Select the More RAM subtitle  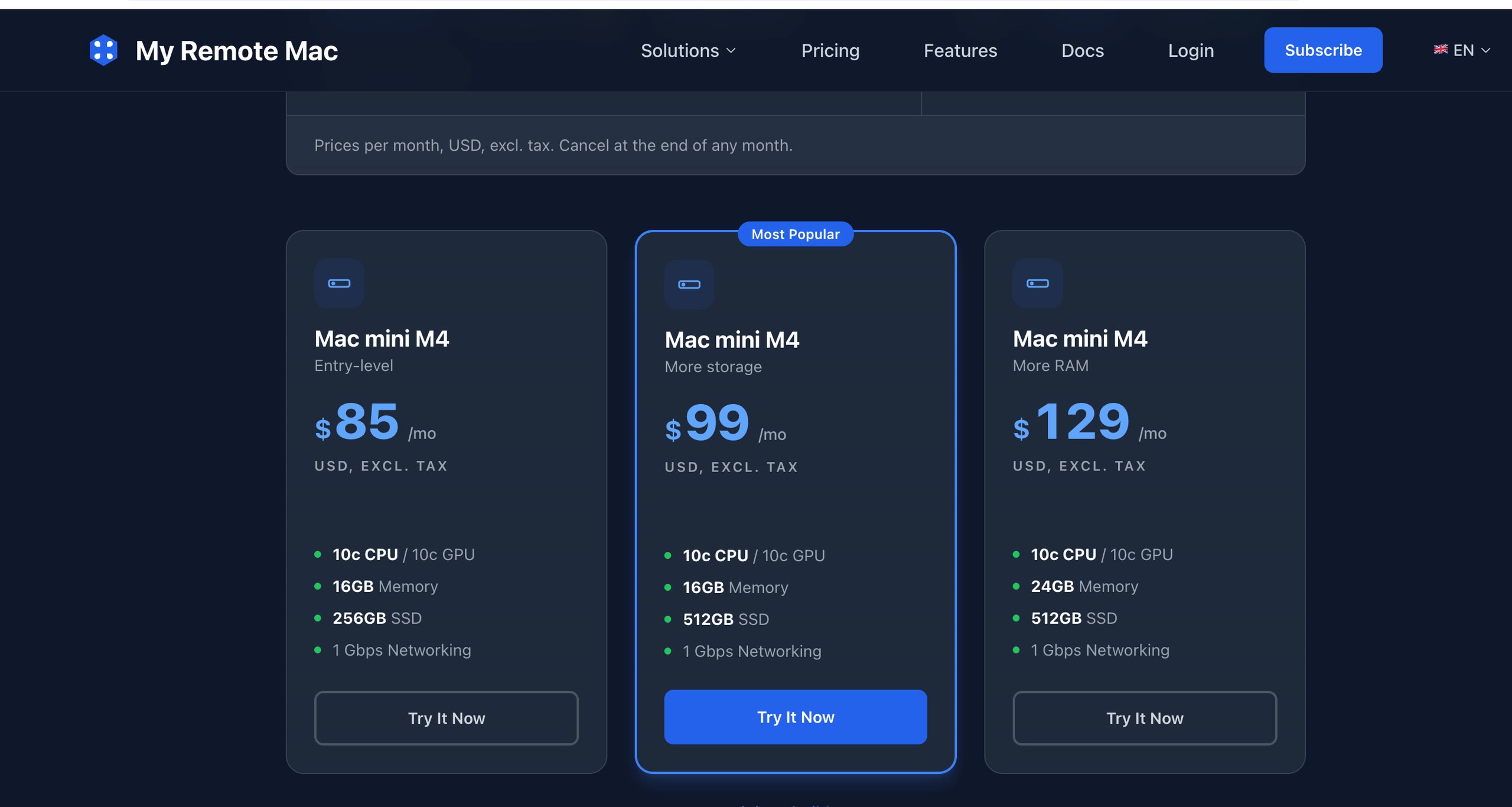pos(1051,366)
